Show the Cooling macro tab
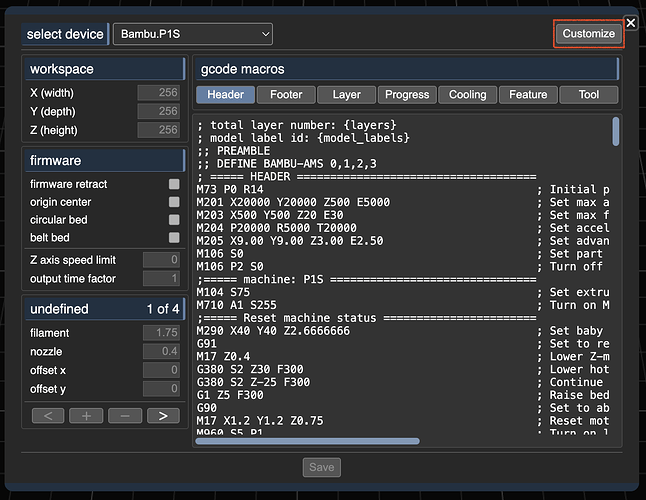The image size is (646, 500). pos(467,95)
